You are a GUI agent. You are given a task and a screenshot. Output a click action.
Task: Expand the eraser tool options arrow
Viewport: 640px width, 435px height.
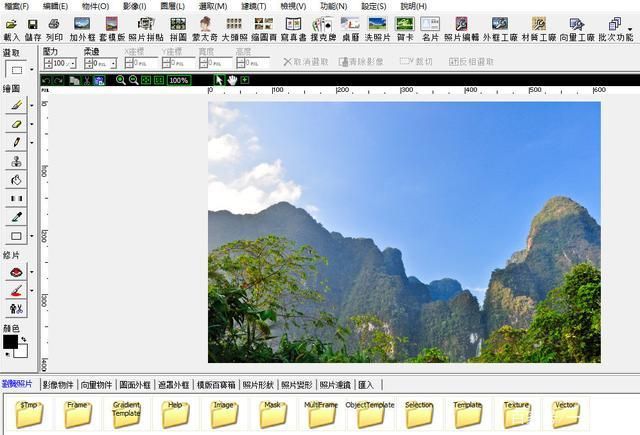tap(32, 124)
